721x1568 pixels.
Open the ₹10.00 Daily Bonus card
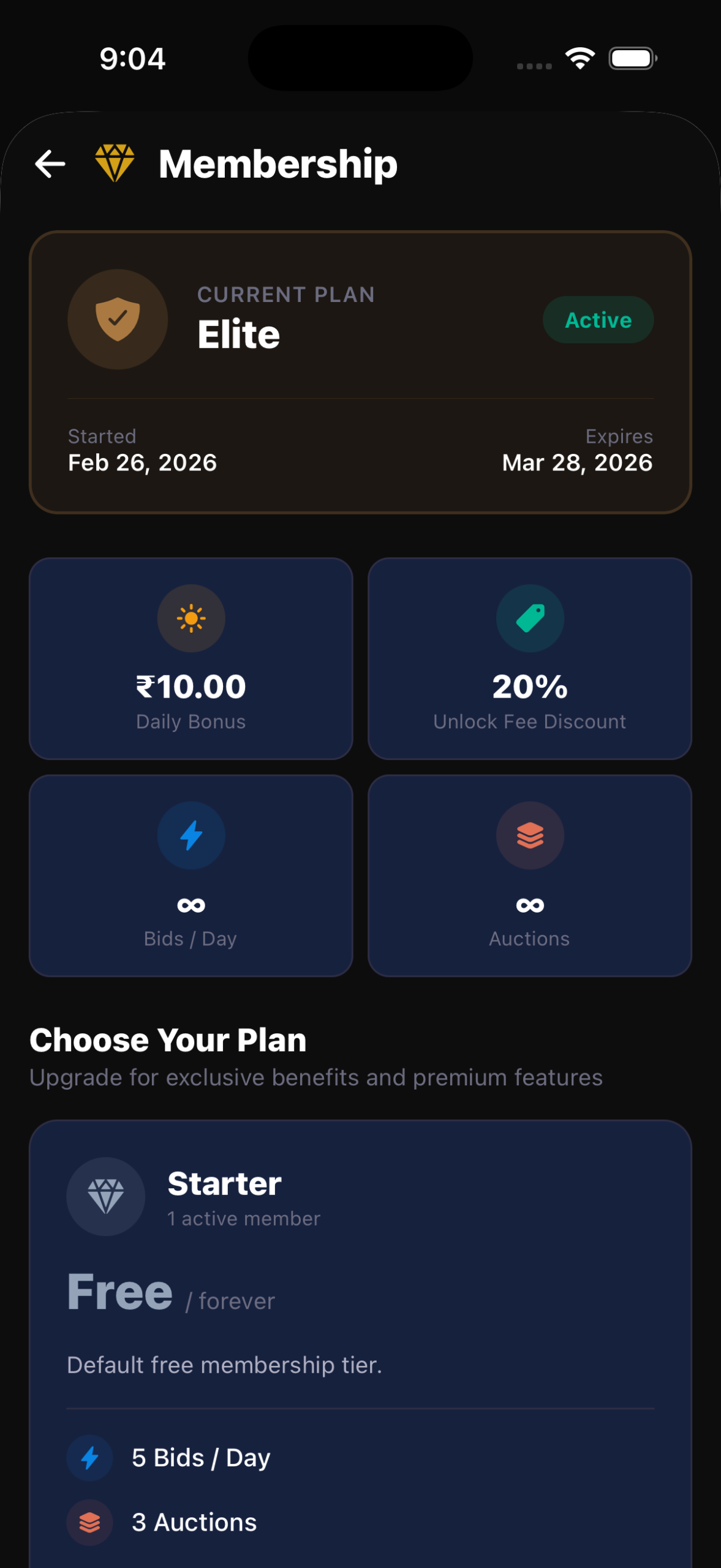[191, 660]
